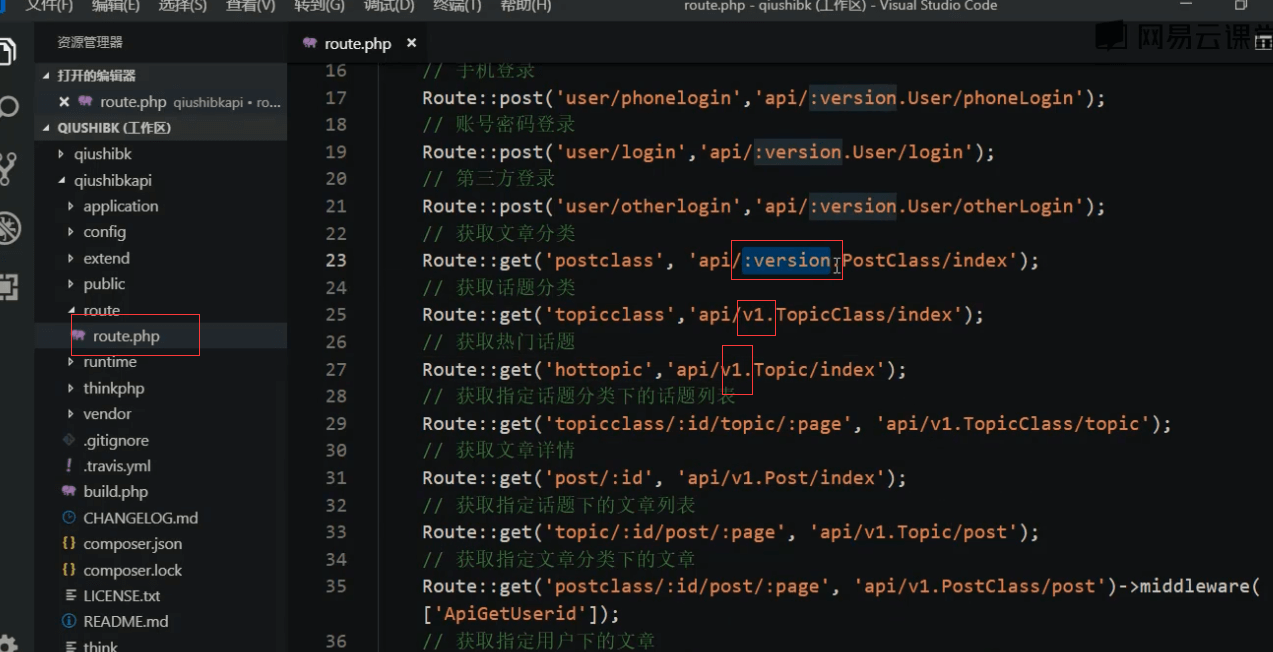Image resolution: width=1273 pixels, height=652 pixels.
Task: Click comment '获取指定用户下的文章' on line 36
Action: [x=555, y=640]
